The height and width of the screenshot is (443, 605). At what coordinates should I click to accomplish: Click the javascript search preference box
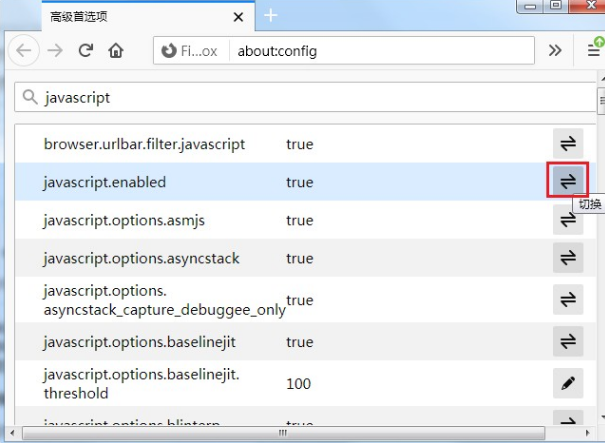(x=300, y=98)
